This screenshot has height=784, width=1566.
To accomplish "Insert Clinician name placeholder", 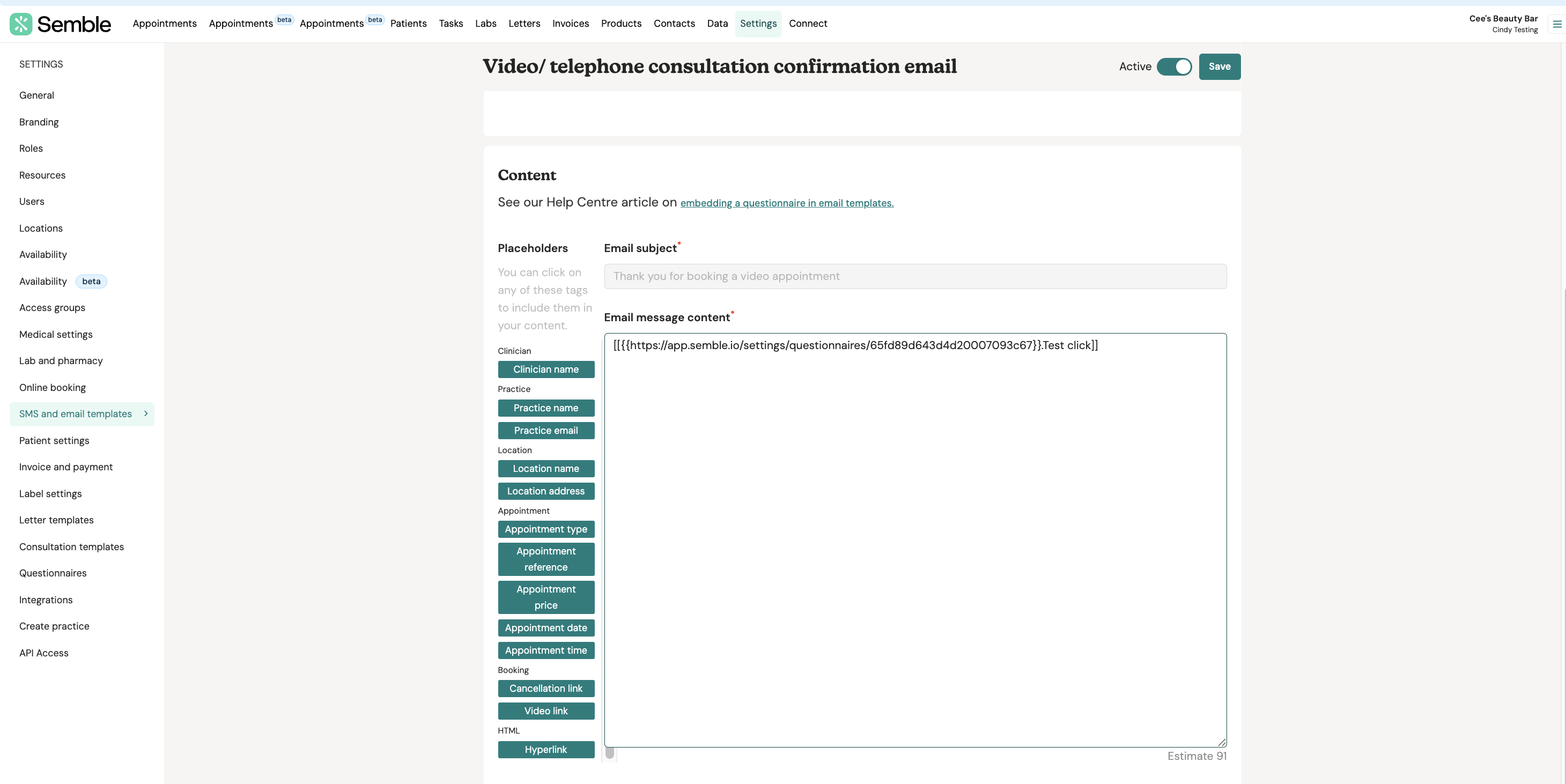I will coord(546,369).
